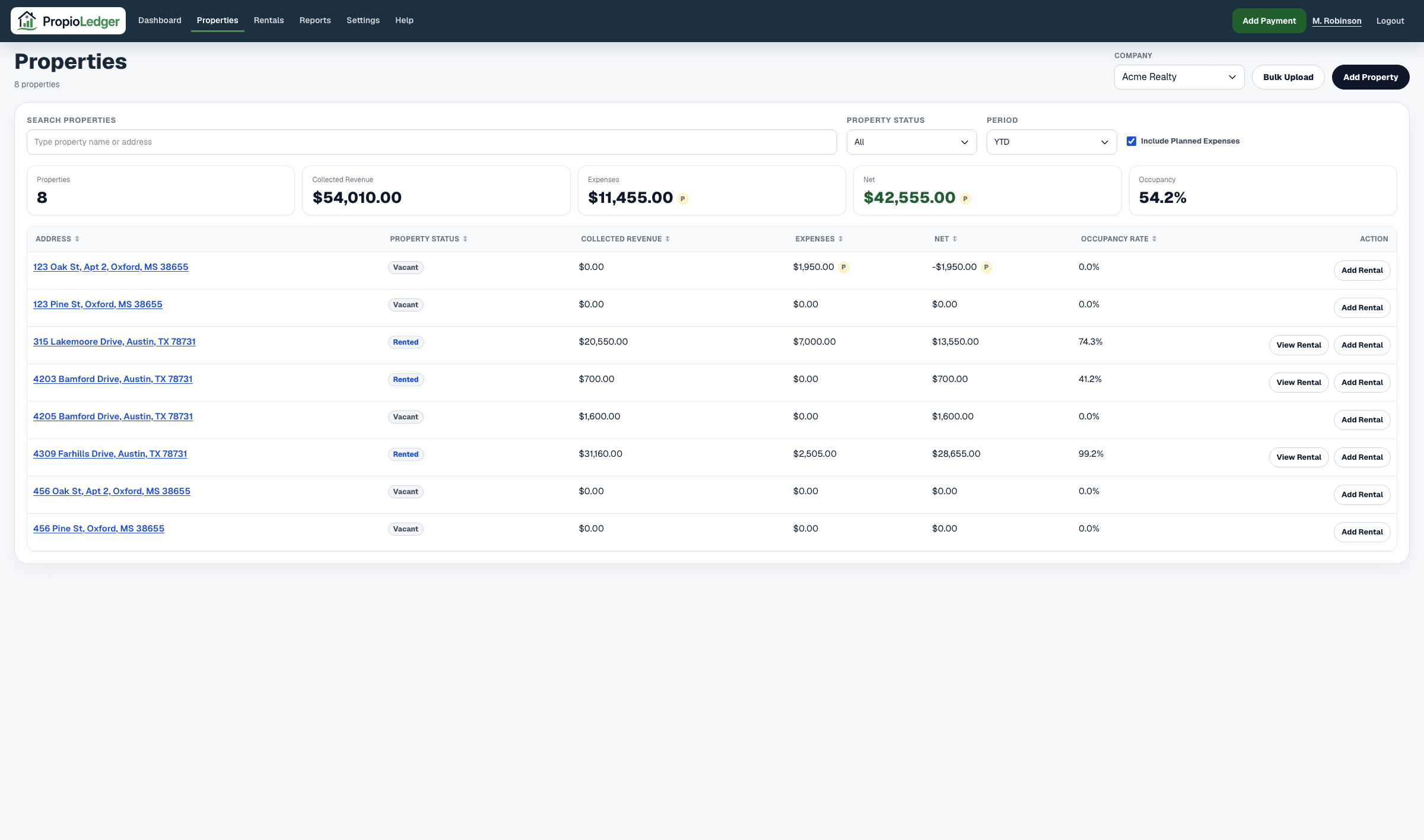Click the Add Property button

[x=1371, y=77]
